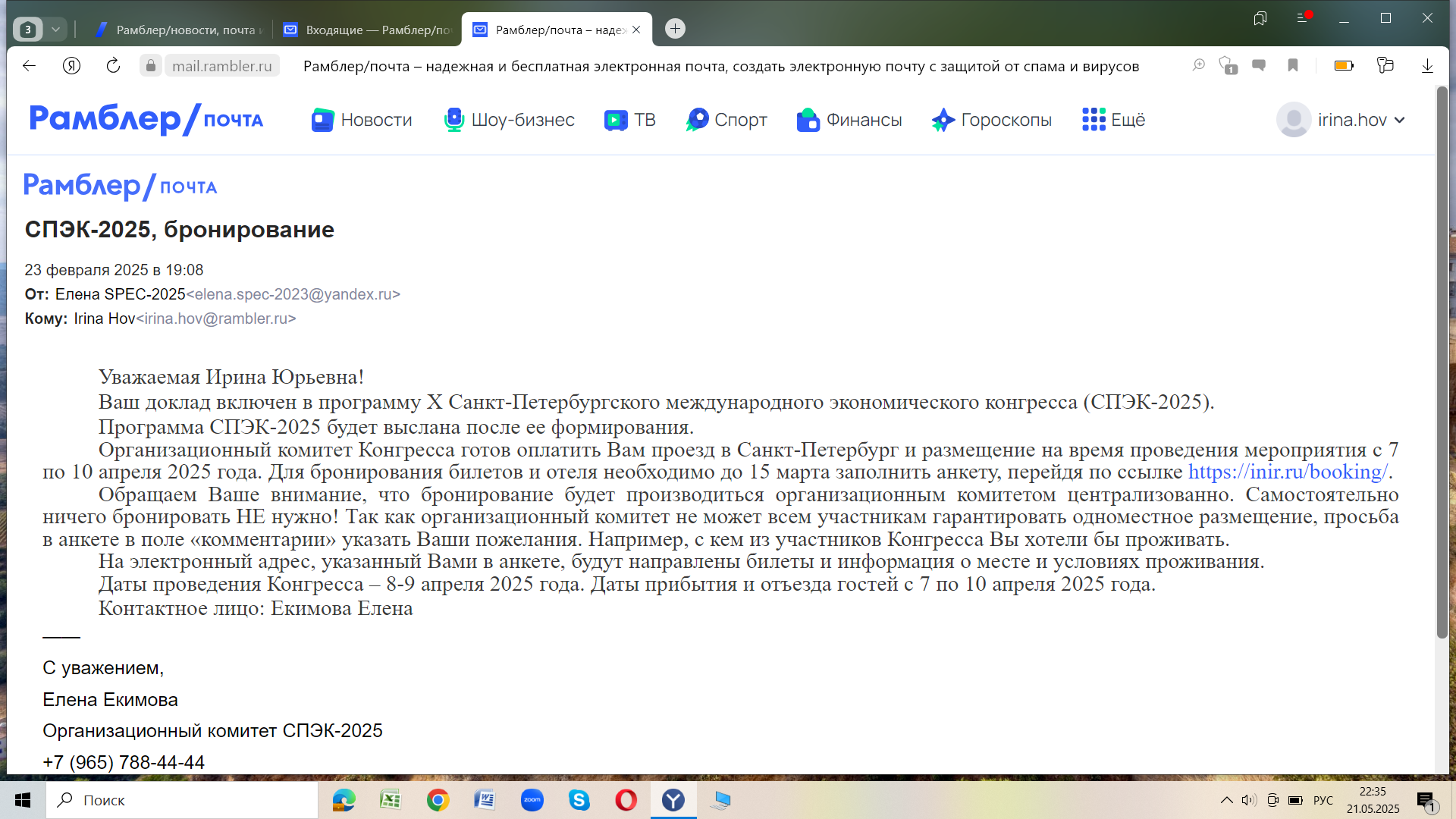1456x819 pixels.
Task: Open Microsoft Edge from taskbar
Action: point(344,800)
